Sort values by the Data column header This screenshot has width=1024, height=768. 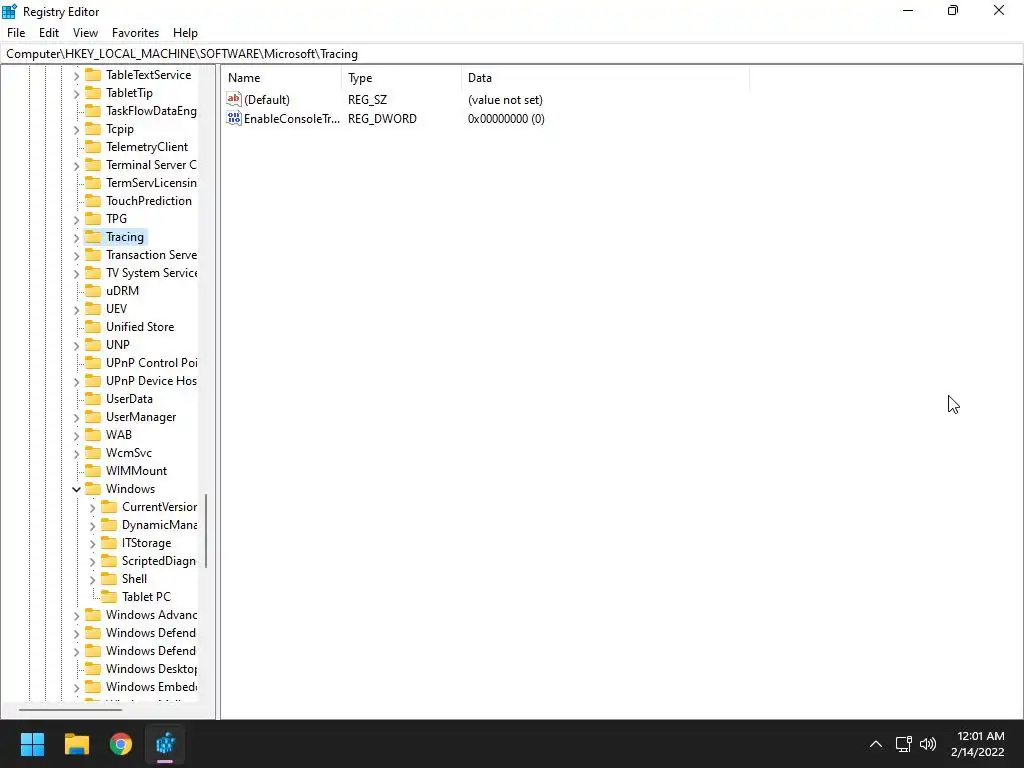coord(605,78)
